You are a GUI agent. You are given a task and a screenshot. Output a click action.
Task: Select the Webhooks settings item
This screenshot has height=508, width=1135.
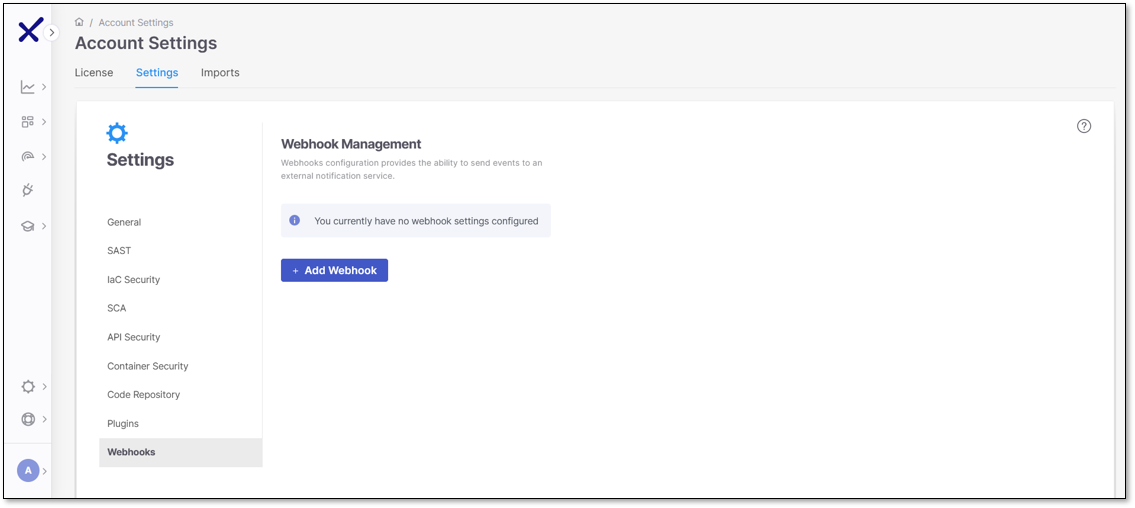[180, 452]
